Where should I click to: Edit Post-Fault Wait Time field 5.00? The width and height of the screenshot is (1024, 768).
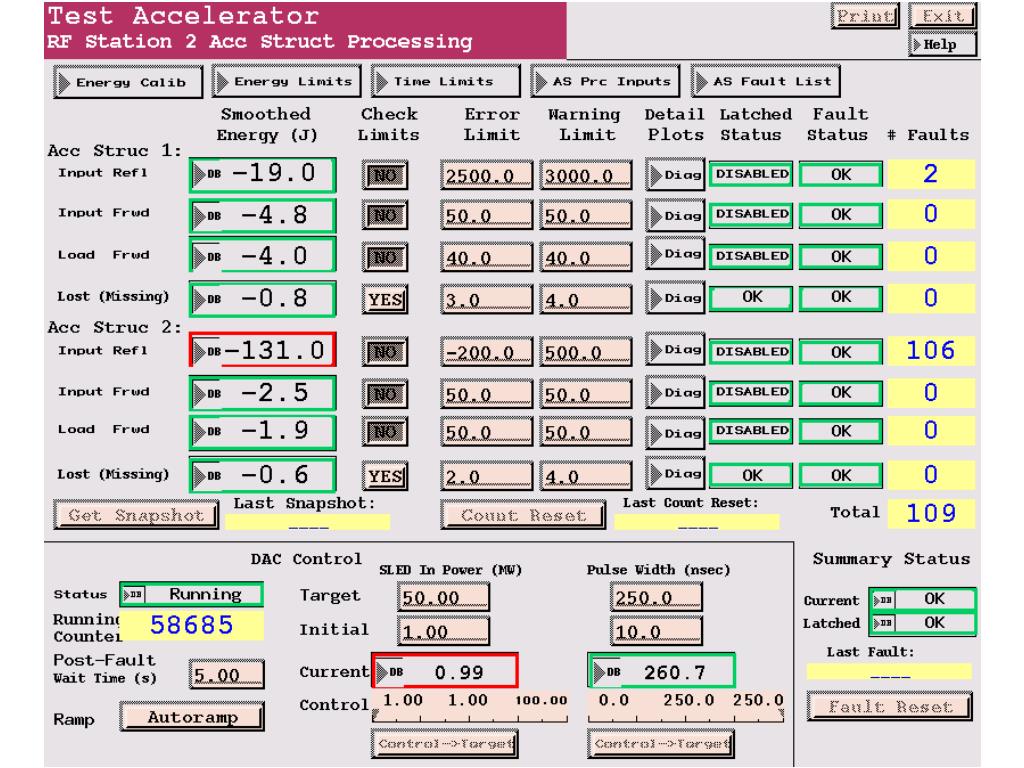pos(227,674)
